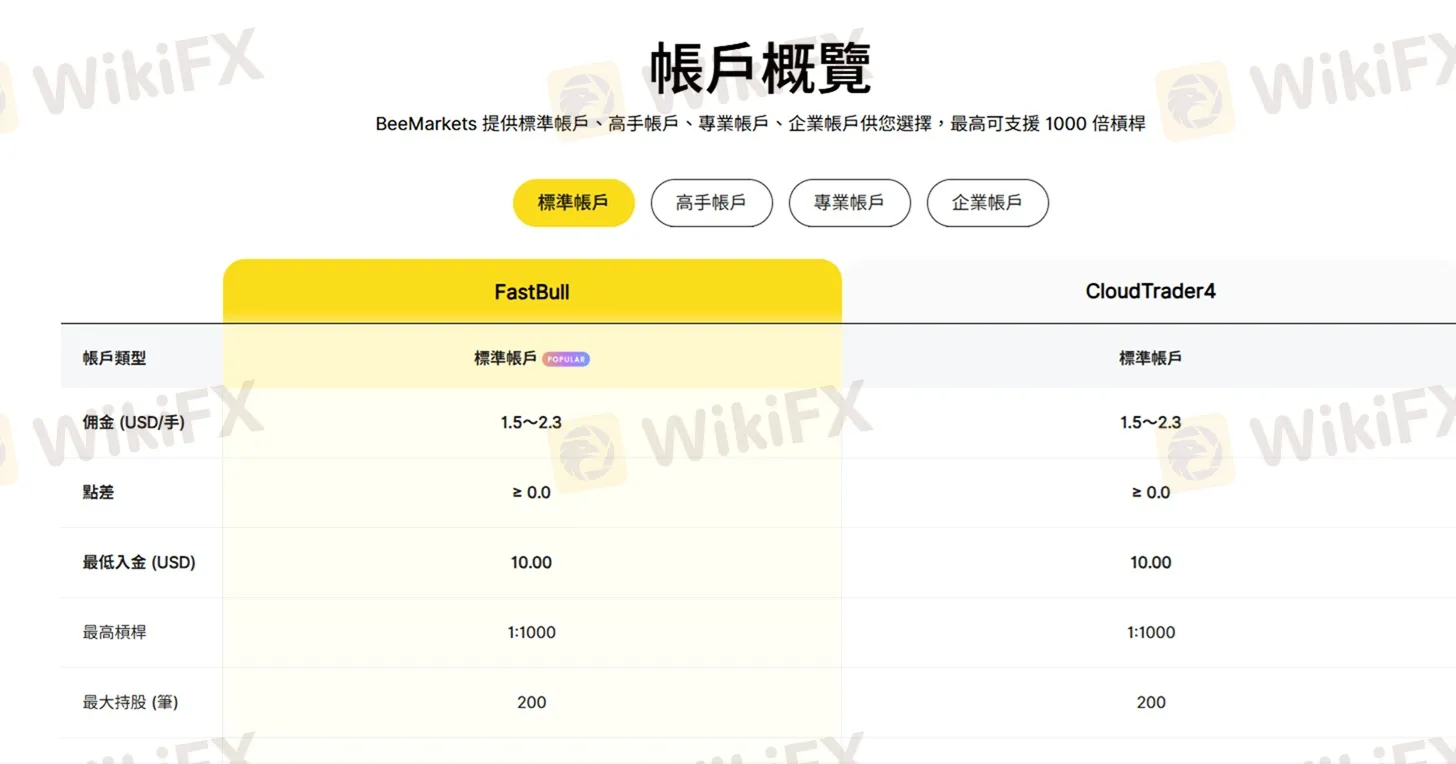Click the FastBull yellow column header

pos(532,292)
